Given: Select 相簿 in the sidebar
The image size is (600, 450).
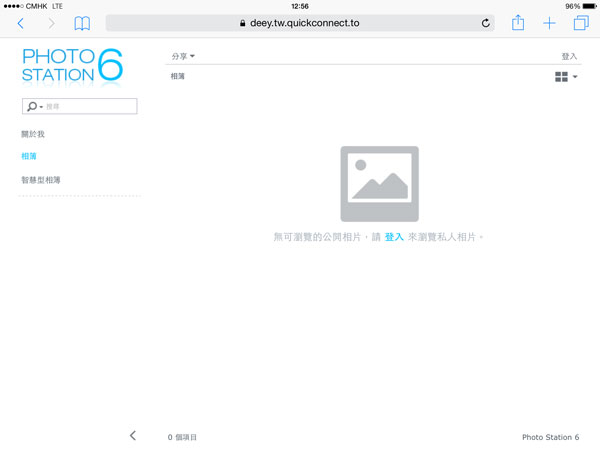Looking at the screenshot, I should click(29, 156).
